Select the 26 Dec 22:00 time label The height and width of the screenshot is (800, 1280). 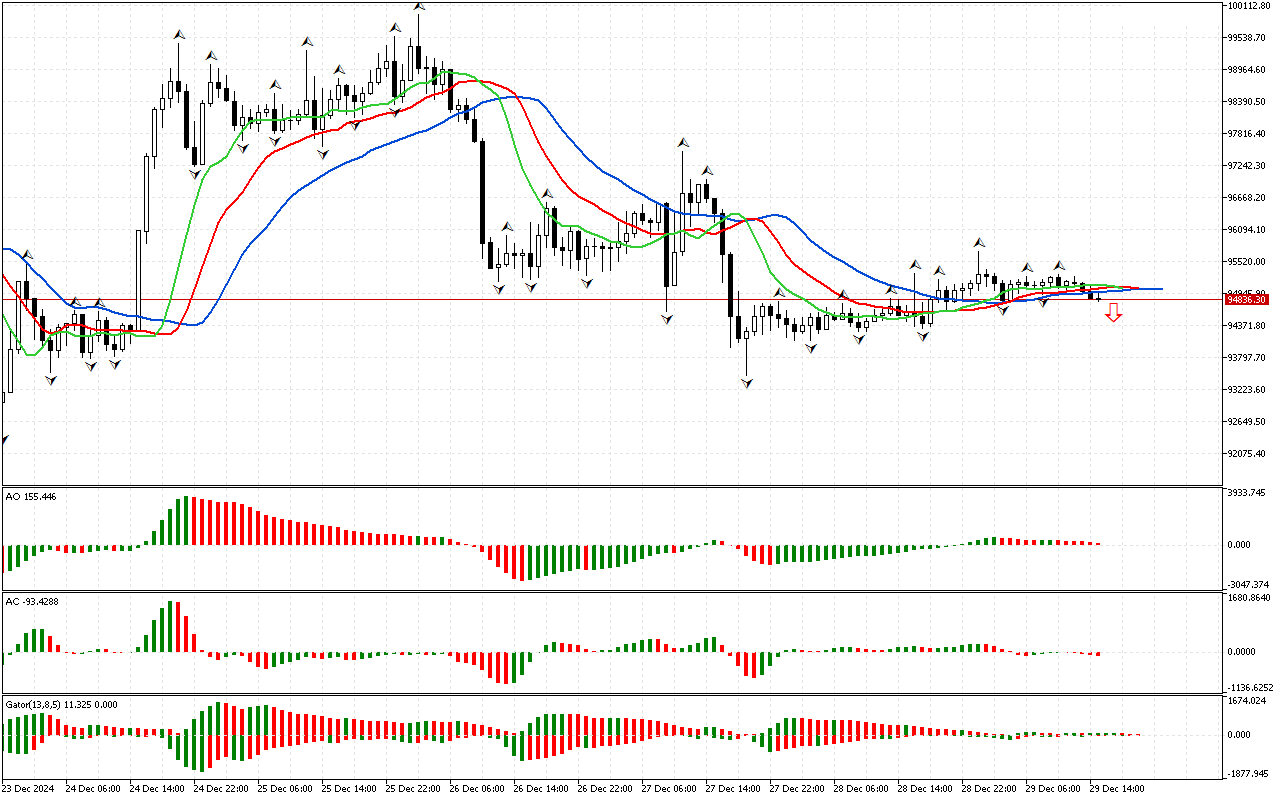pyautogui.click(x=605, y=789)
